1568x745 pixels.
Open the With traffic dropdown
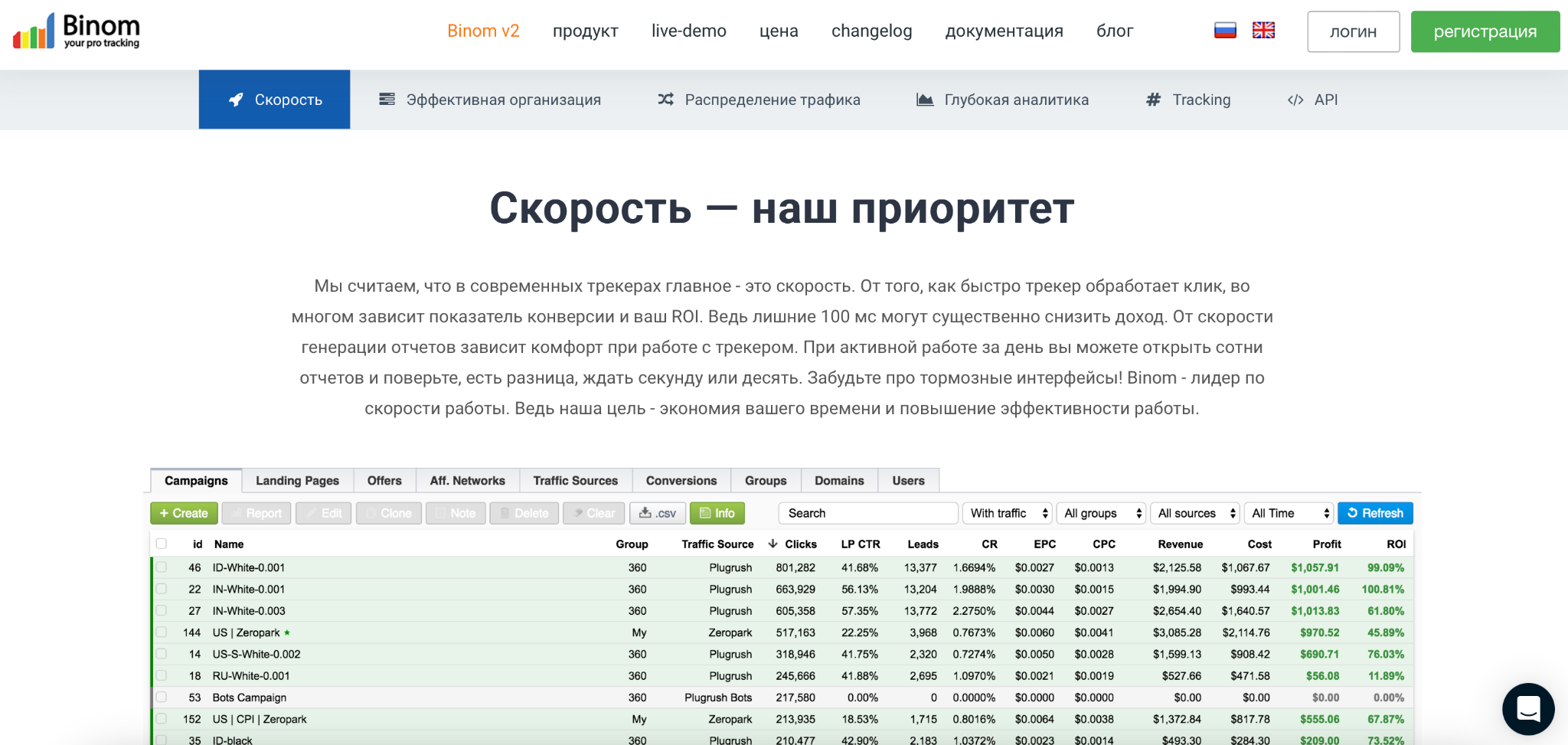pos(1007,513)
